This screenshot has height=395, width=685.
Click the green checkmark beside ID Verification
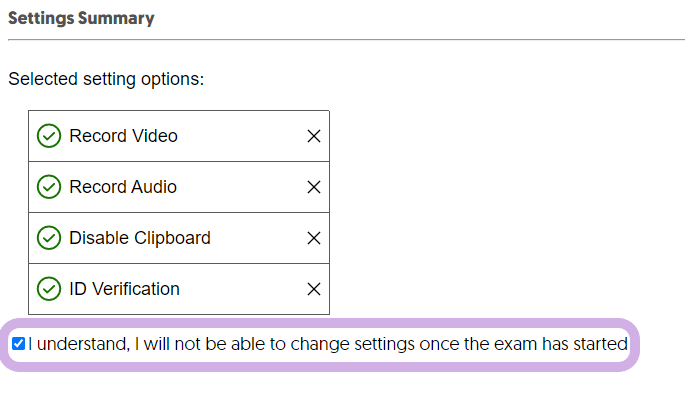click(x=49, y=289)
